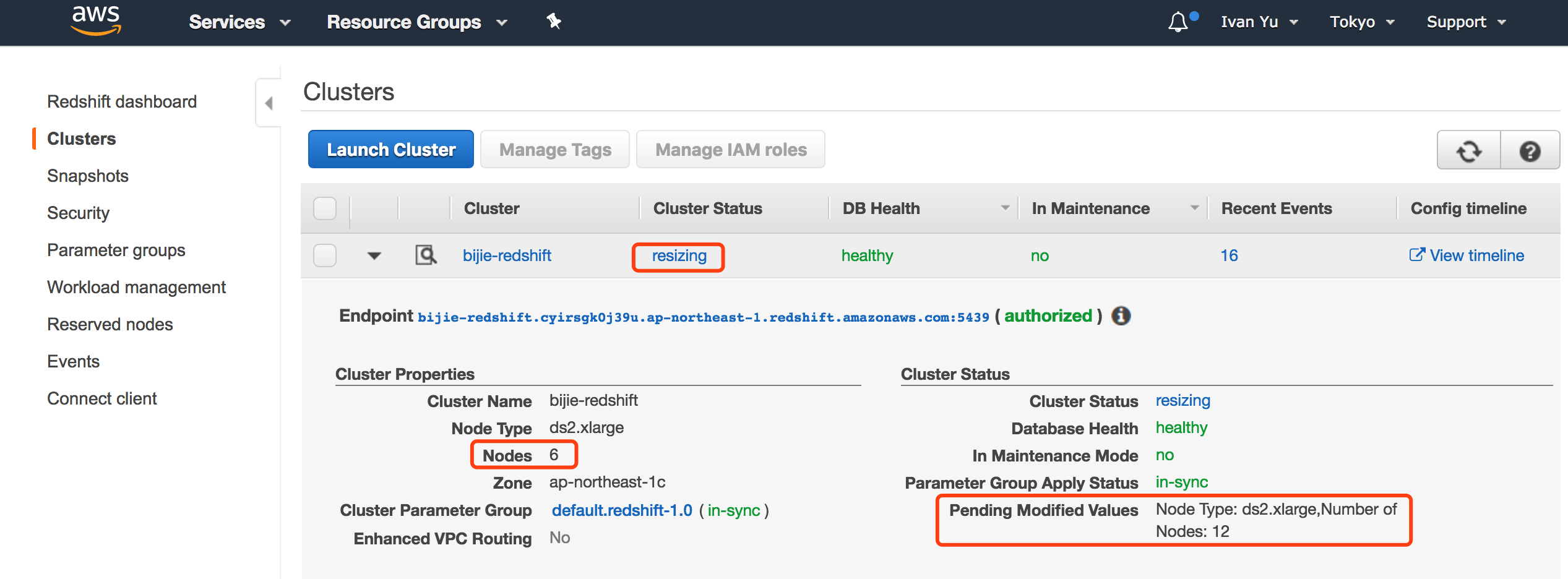
Task: Click the Manage Tags button
Action: coord(555,149)
